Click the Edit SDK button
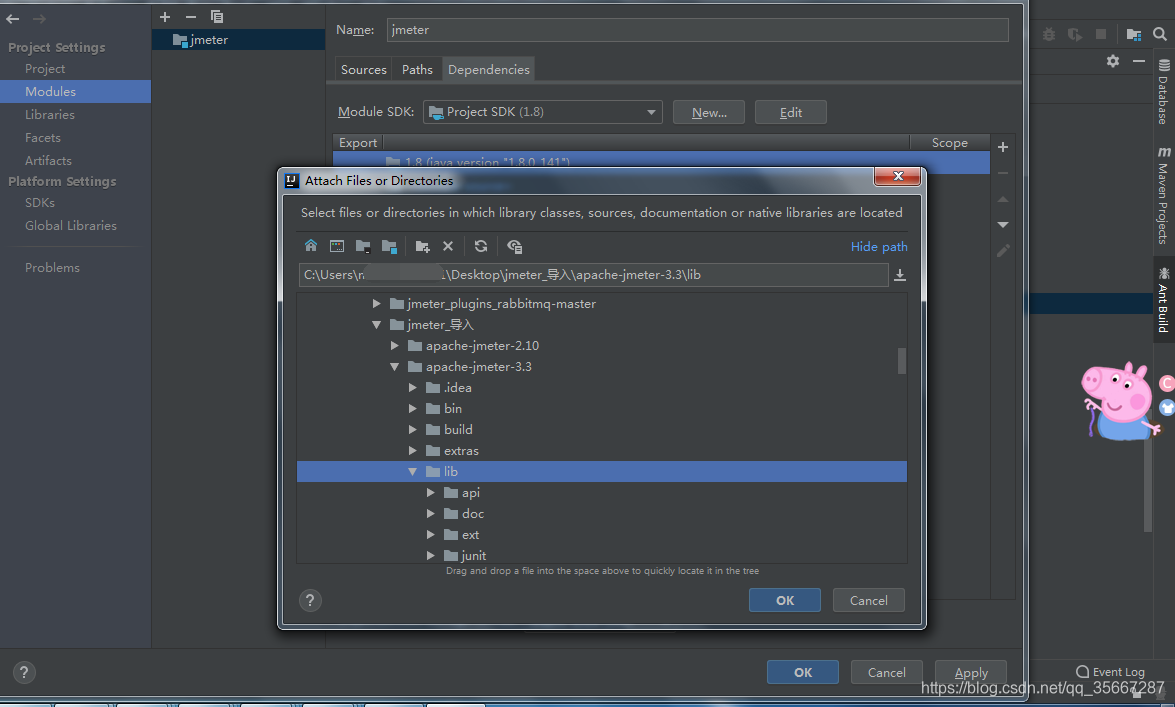This screenshot has width=1175, height=707. coord(791,112)
